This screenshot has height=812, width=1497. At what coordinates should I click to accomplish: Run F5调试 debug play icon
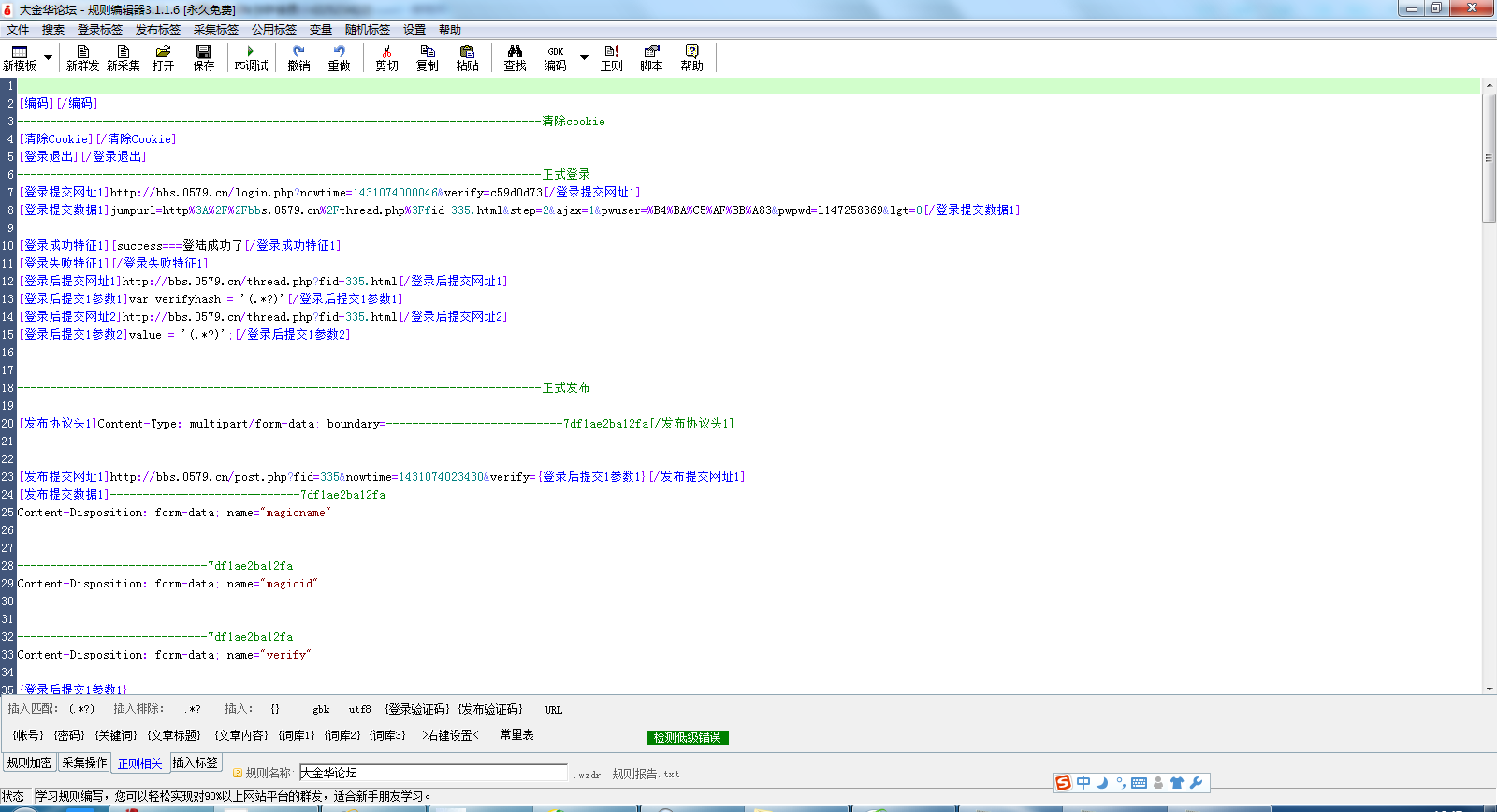point(250,52)
